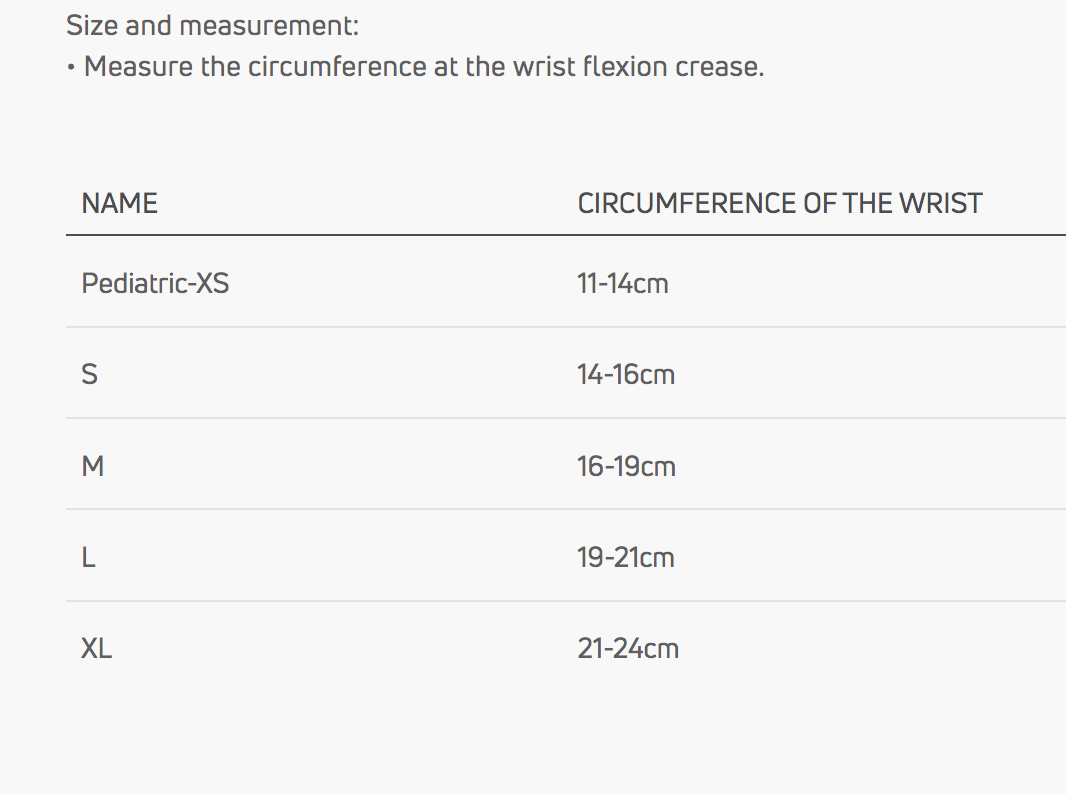Click the bullet point before "Measure"
This screenshot has height=794, width=1066.
pyautogui.click(x=71, y=68)
